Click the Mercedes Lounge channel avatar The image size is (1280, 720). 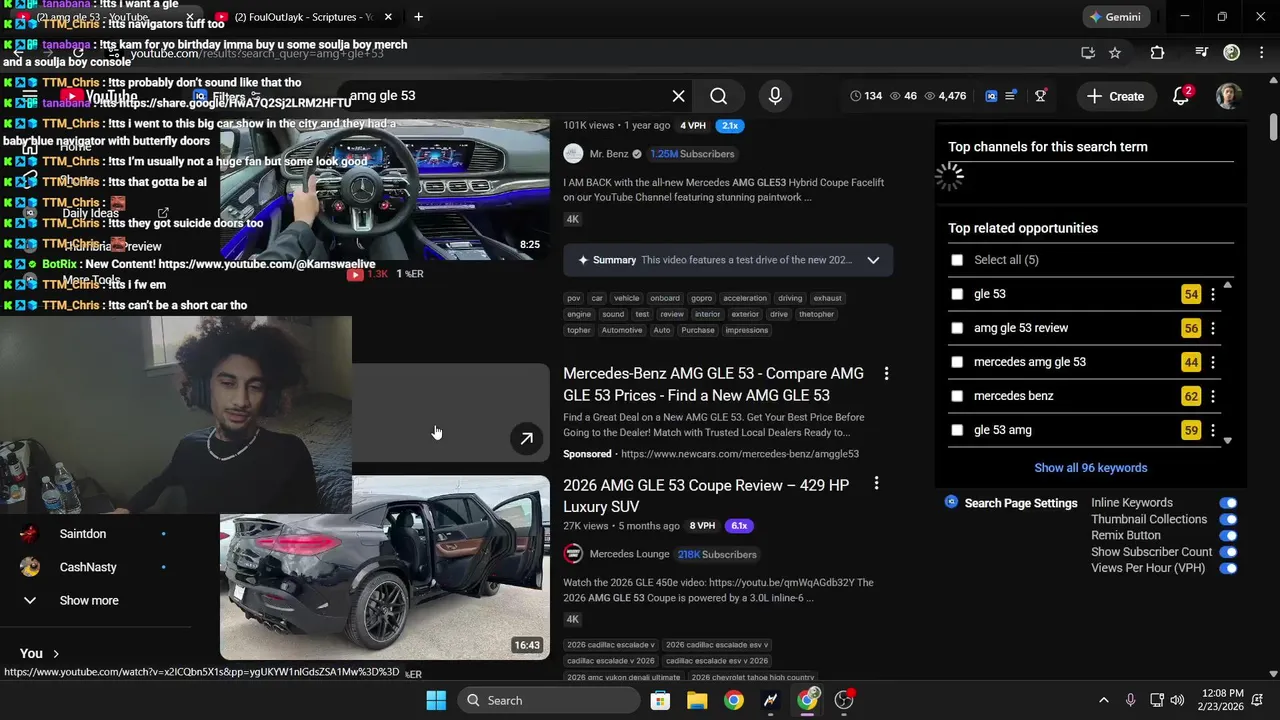coord(573,554)
